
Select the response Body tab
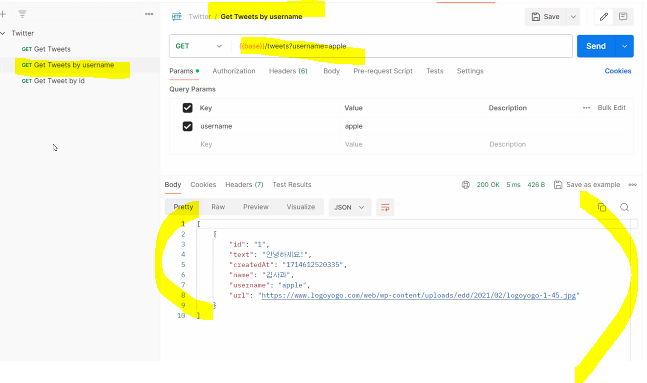click(x=173, y=184)
